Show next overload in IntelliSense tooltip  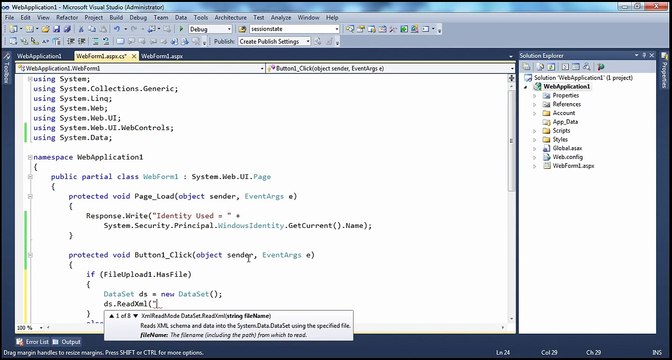click(135, 316)
